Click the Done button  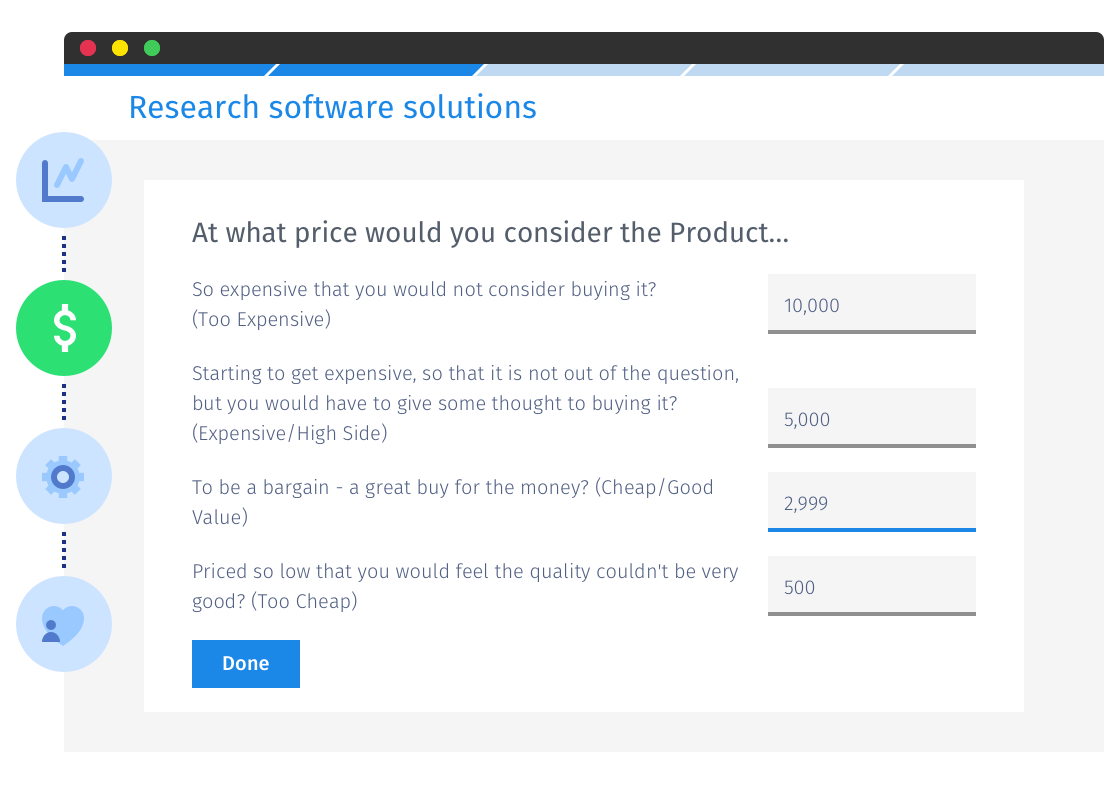(246, 664)
